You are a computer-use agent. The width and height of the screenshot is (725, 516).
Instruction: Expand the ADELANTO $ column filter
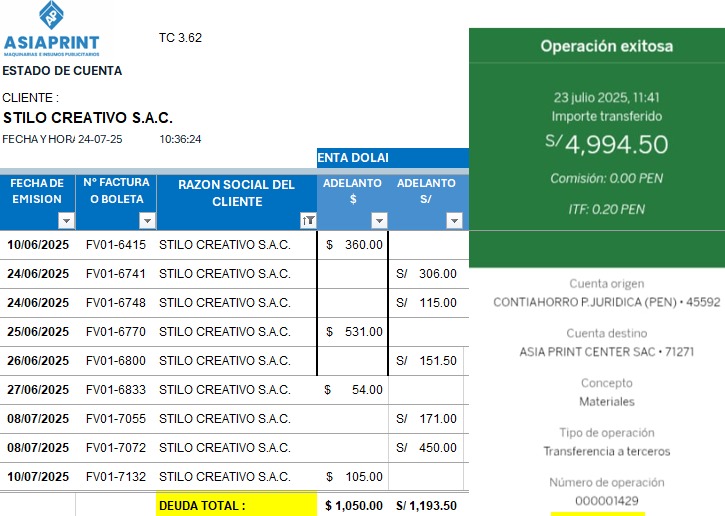[379, 220]
